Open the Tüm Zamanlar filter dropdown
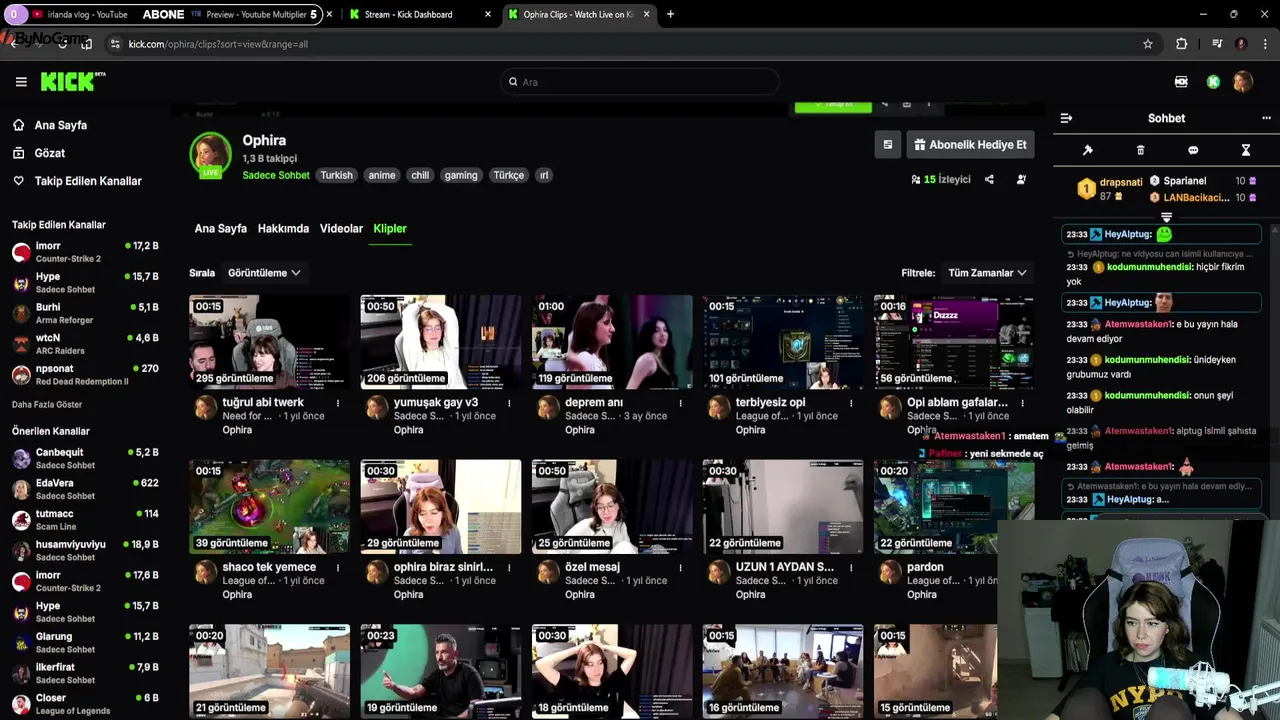 click(987, 273)
